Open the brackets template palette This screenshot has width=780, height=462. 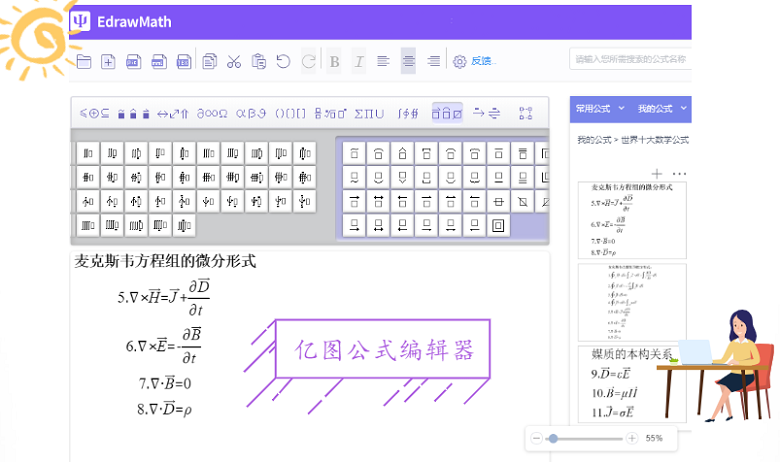click(x=291, y=114)
